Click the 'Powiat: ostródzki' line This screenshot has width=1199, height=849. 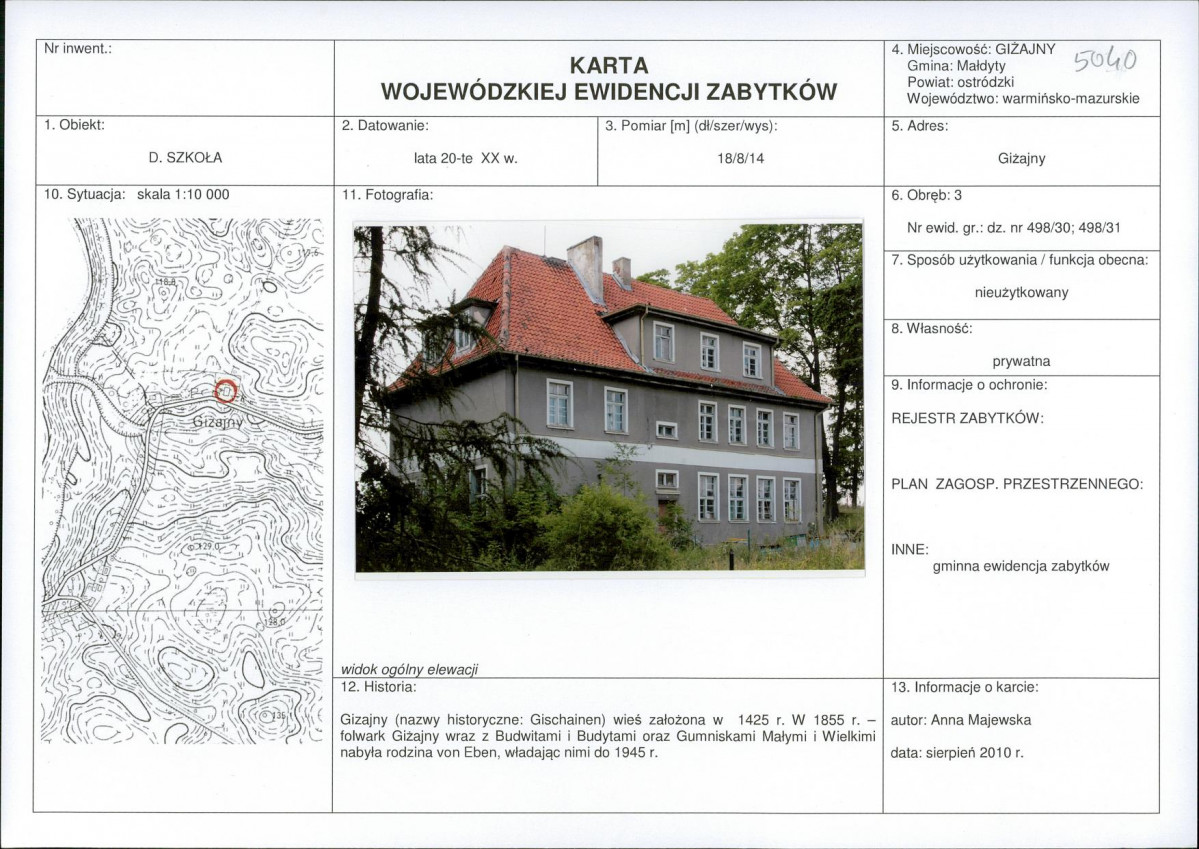tap(960, 83)
